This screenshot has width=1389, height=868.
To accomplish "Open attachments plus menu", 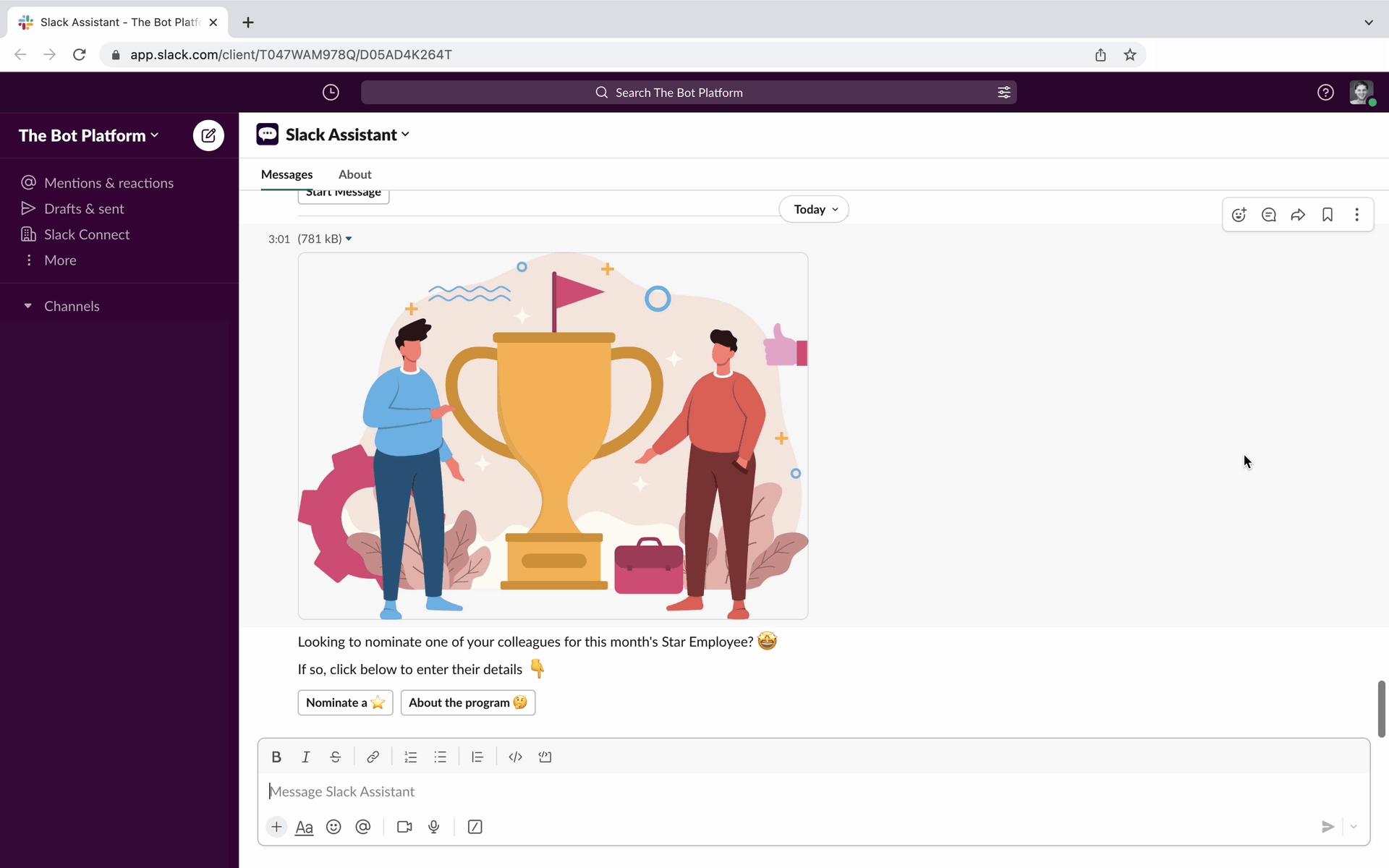I will coord(276,827).
